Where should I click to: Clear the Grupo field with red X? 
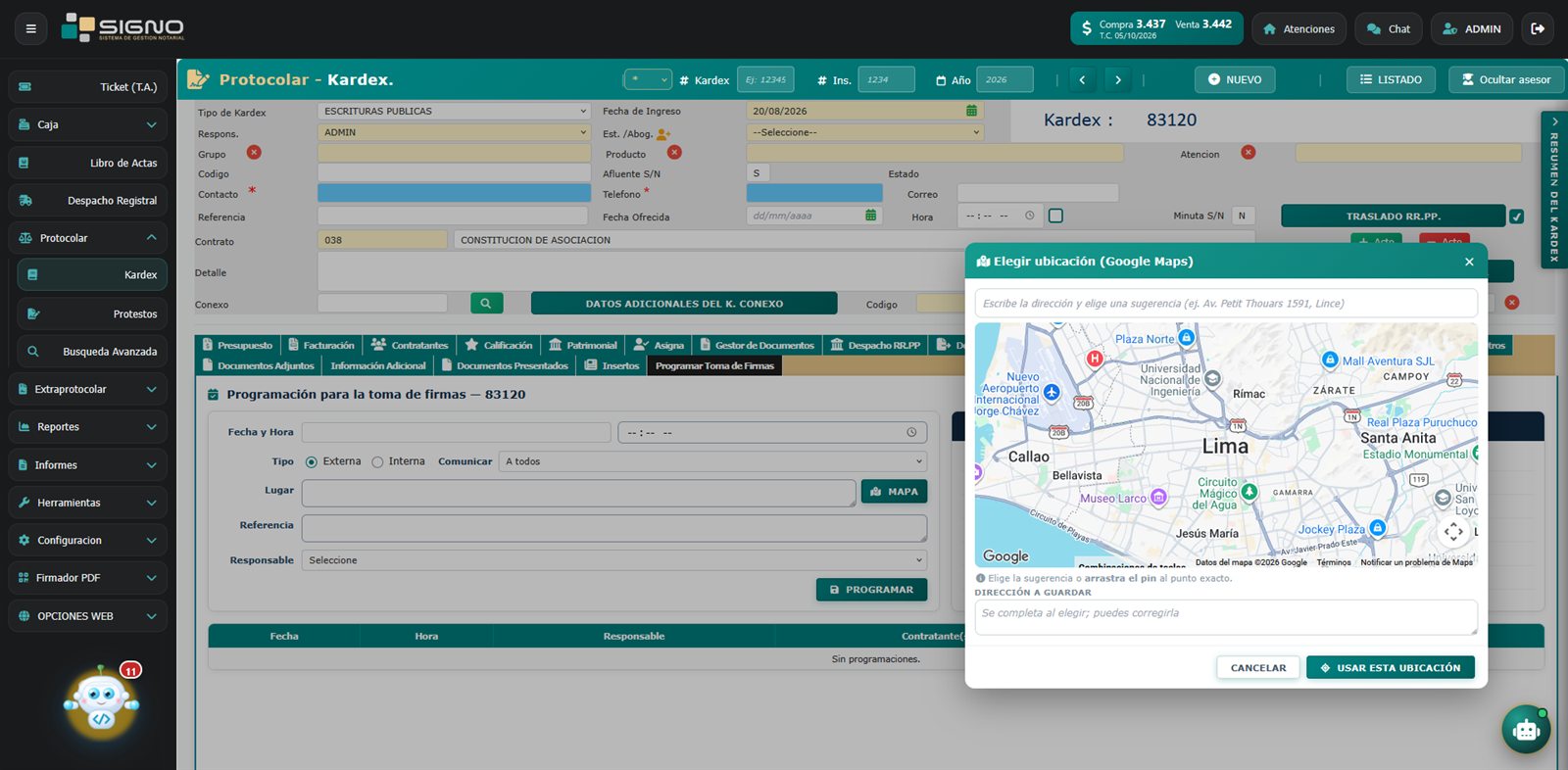point(254,152)
